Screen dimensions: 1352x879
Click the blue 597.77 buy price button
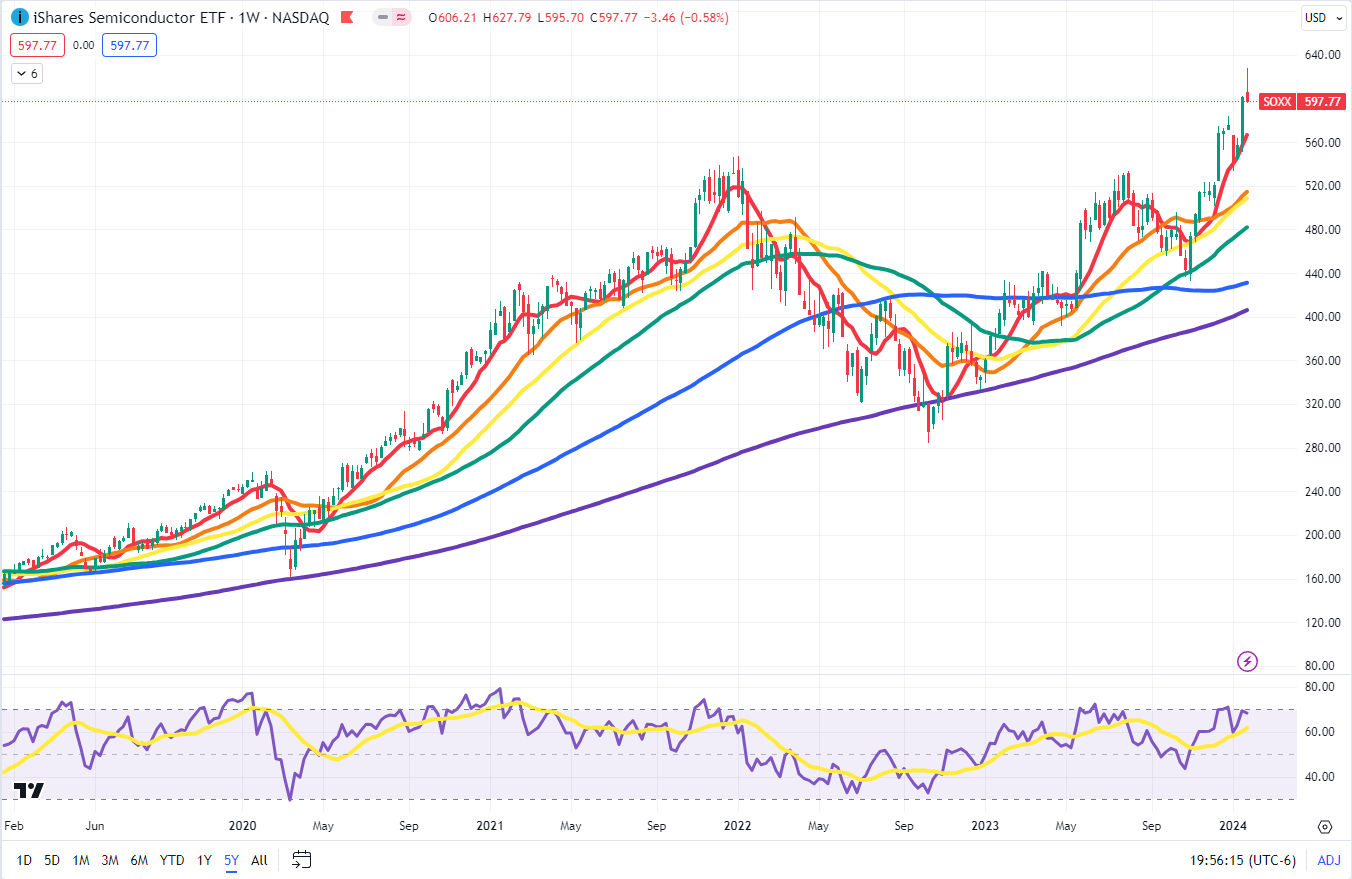(x=130, y=45)
